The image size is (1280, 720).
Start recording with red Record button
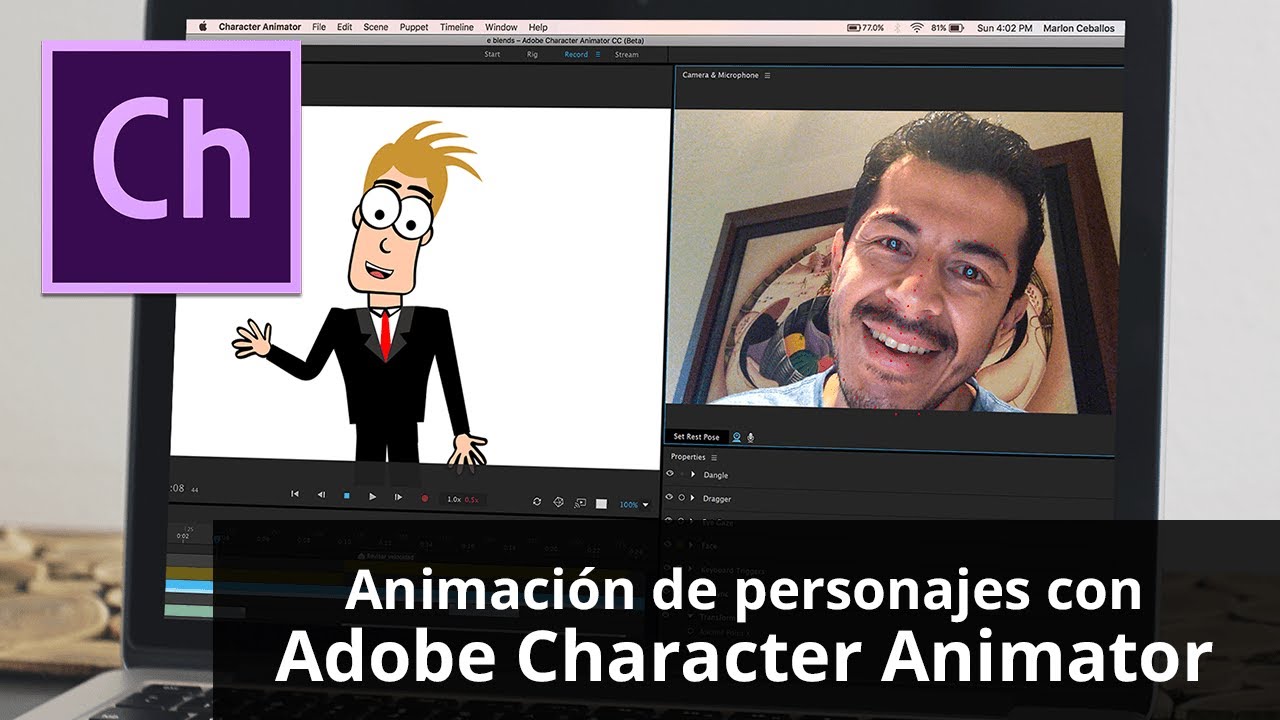coord(424,498)
